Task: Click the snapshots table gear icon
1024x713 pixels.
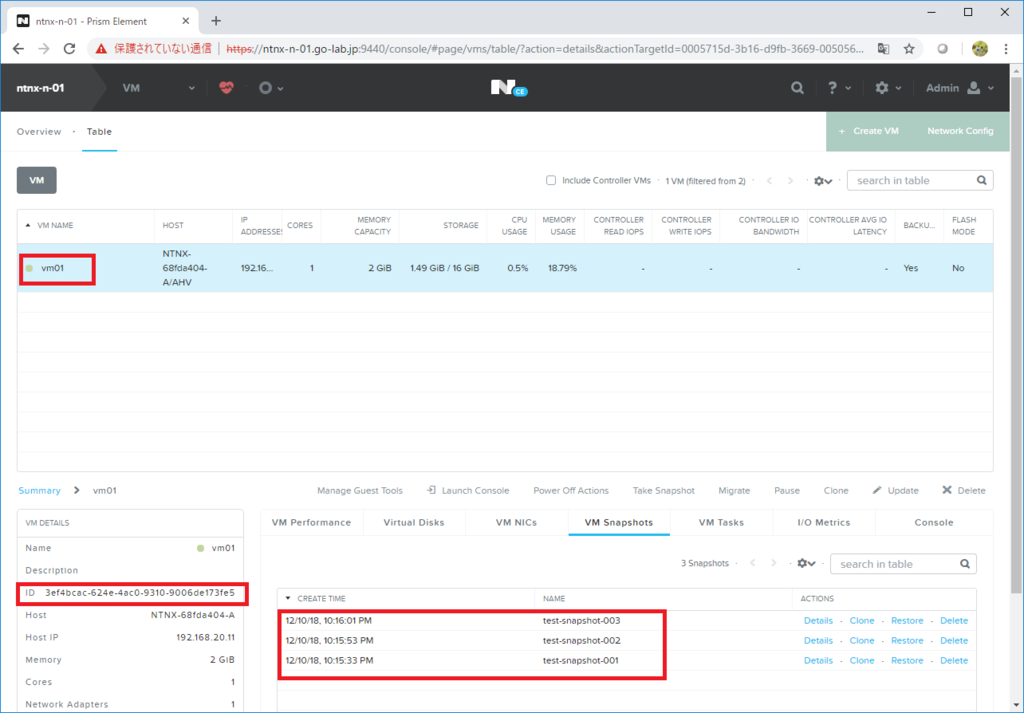Action: [806, 563]
